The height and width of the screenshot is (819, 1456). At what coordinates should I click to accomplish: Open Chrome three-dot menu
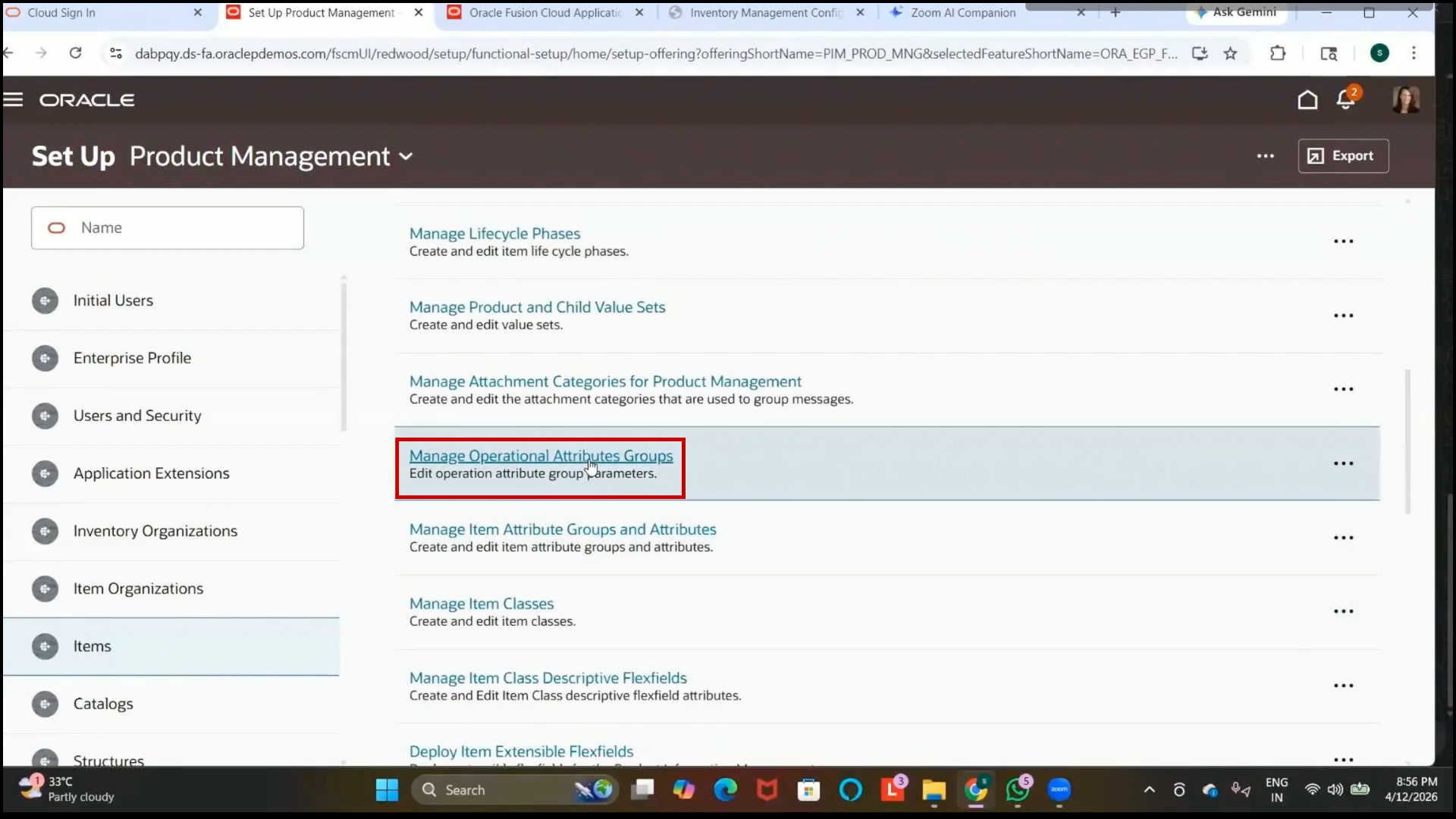[x=1414, y=53]
